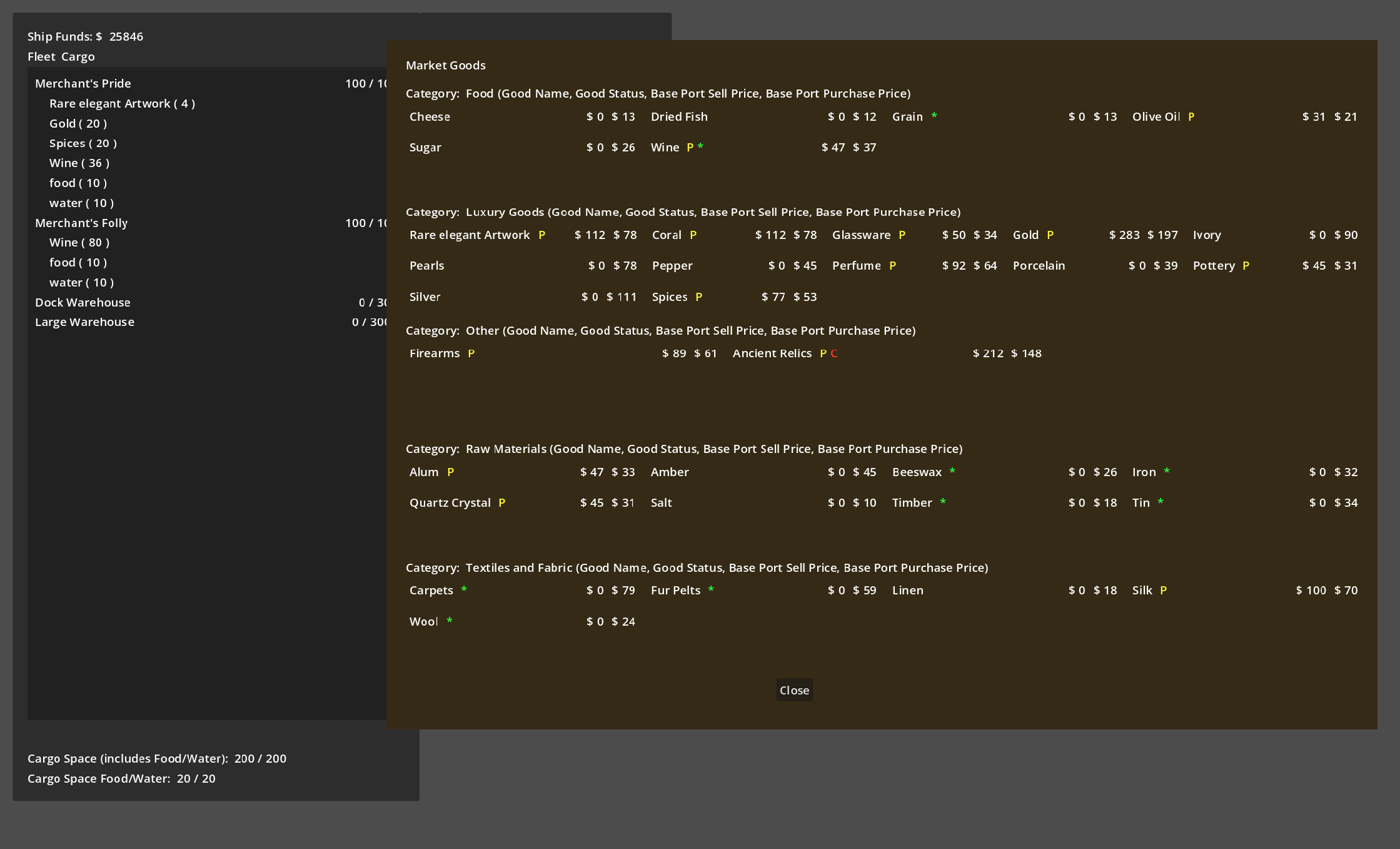1400x849 pixels.
Task: Click Carpets market good
Action: 431,590
